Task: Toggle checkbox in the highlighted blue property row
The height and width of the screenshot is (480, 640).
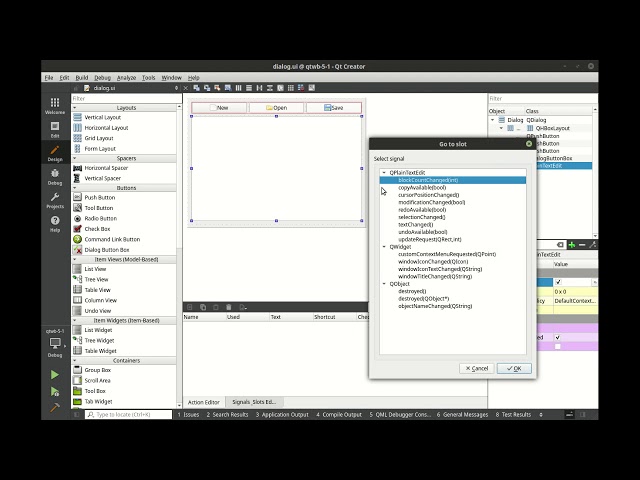Action: coord(558,282)
